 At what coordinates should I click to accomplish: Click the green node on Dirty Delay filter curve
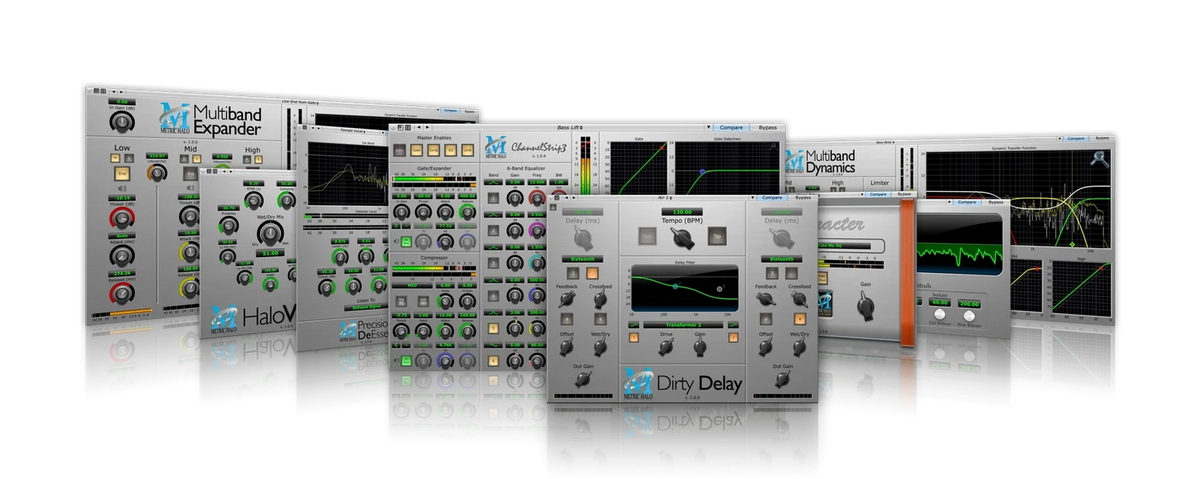[675, 286]
